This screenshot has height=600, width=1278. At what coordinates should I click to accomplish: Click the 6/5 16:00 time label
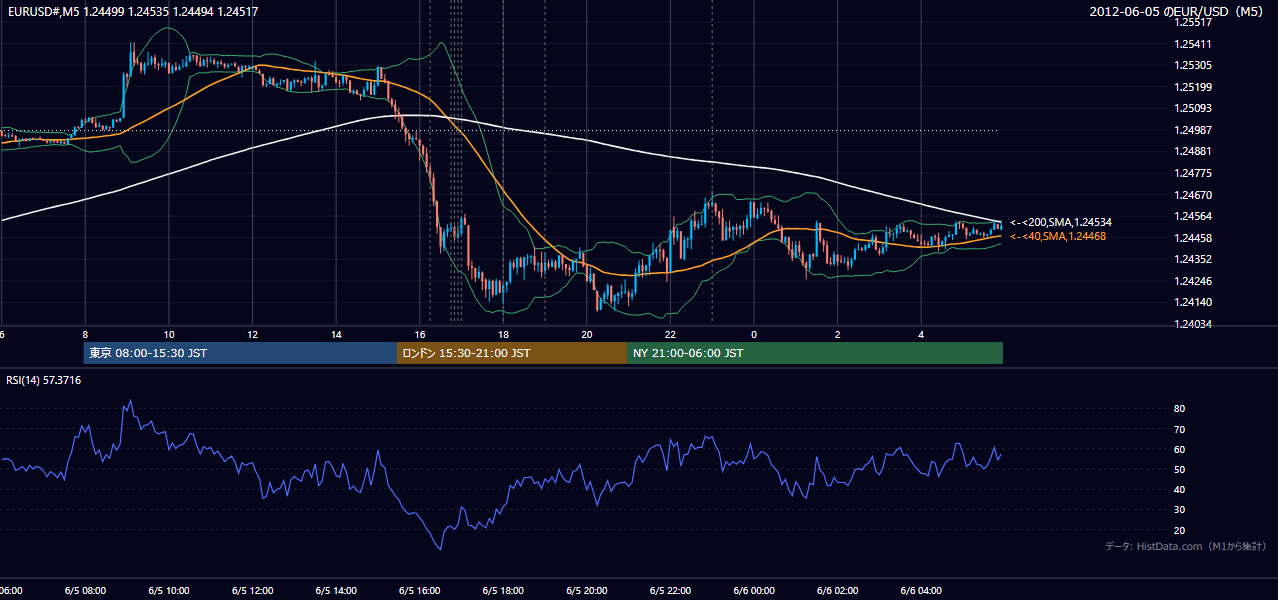419,591
